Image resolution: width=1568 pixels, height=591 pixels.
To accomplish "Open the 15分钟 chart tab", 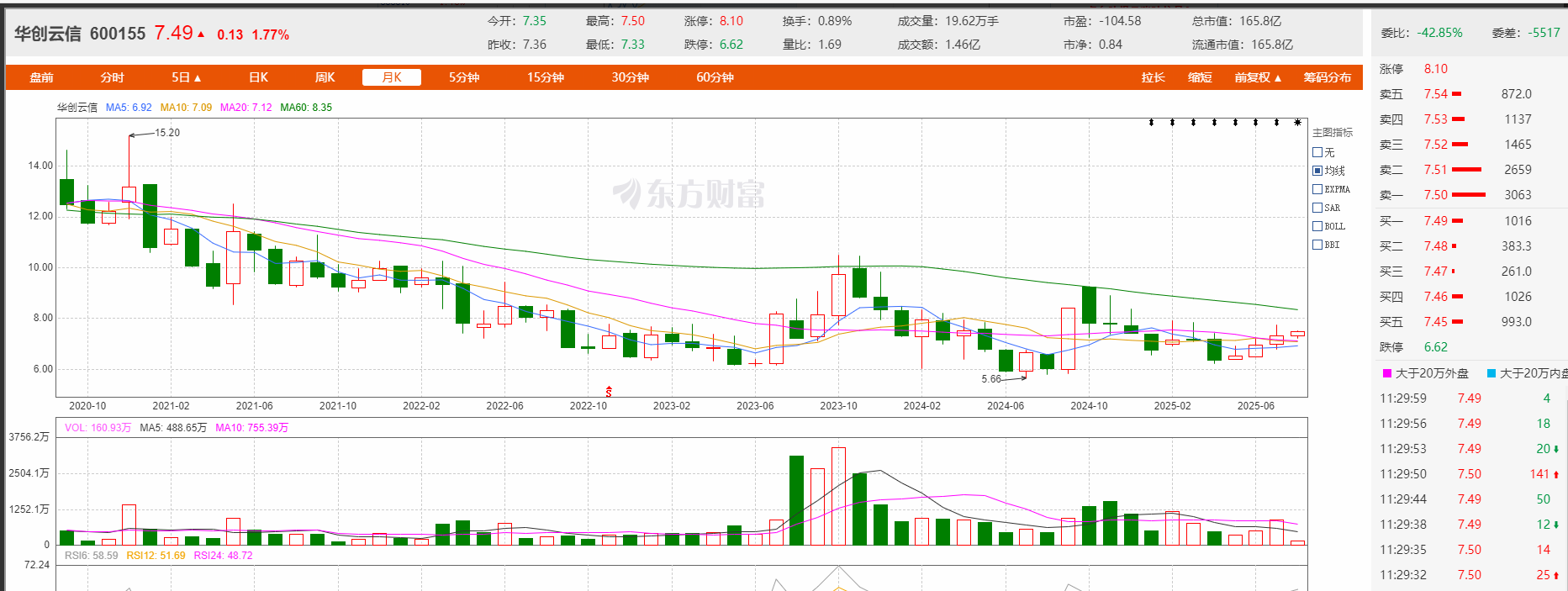I will [546, 77].
